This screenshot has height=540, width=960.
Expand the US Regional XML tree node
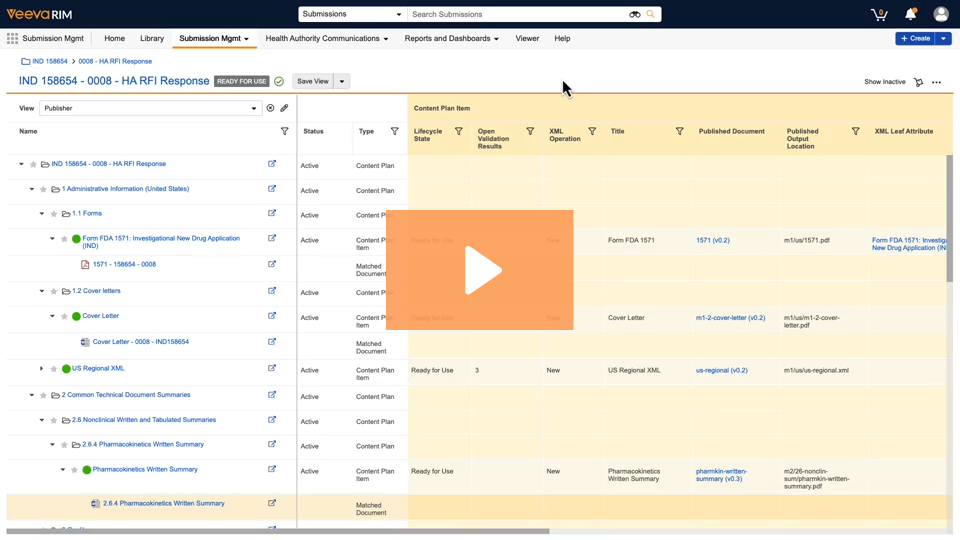(42, 369)
